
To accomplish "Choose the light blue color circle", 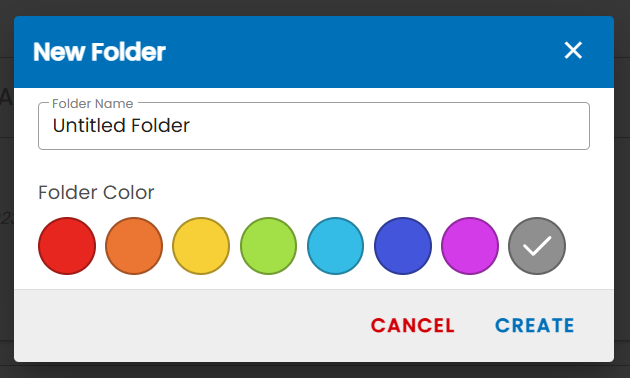I will pyautogui.click(x=335, y=246).
